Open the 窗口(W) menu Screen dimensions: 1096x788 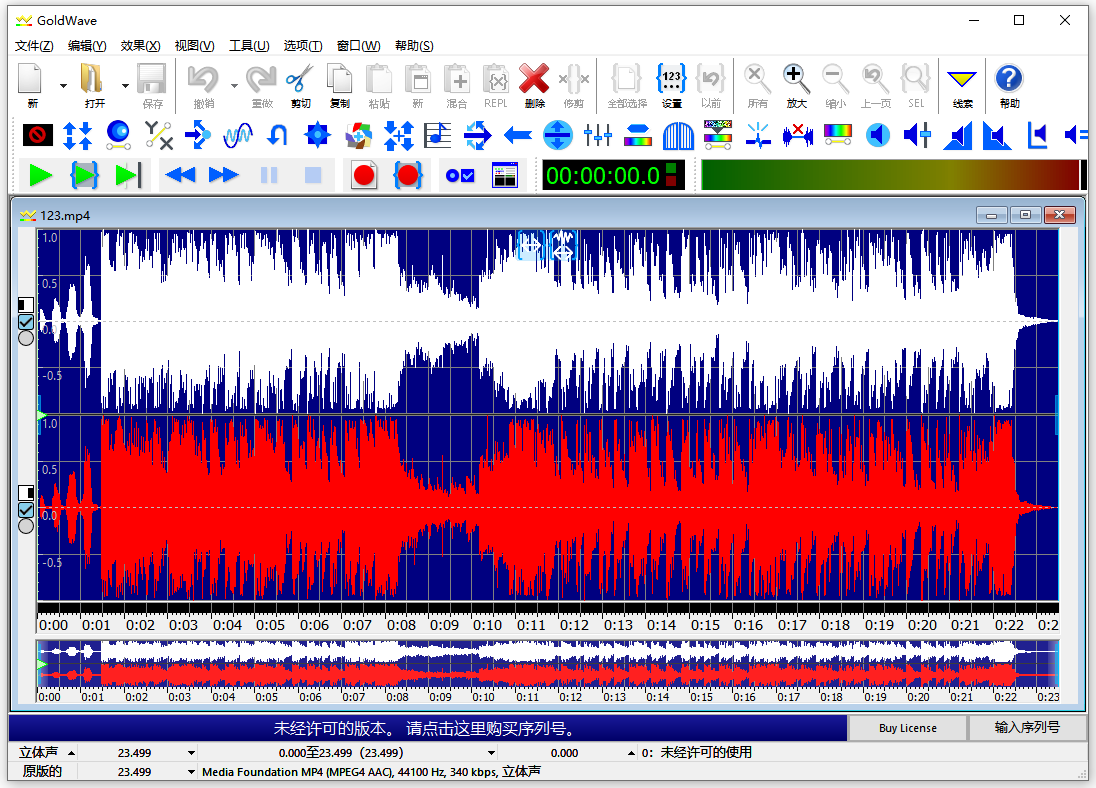point(359,45)
